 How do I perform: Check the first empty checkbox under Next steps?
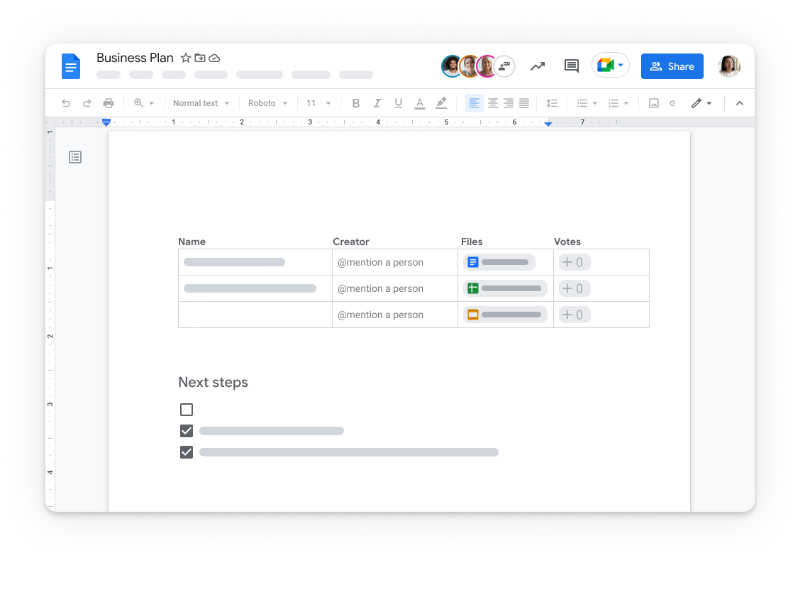[x=186, y=409]
